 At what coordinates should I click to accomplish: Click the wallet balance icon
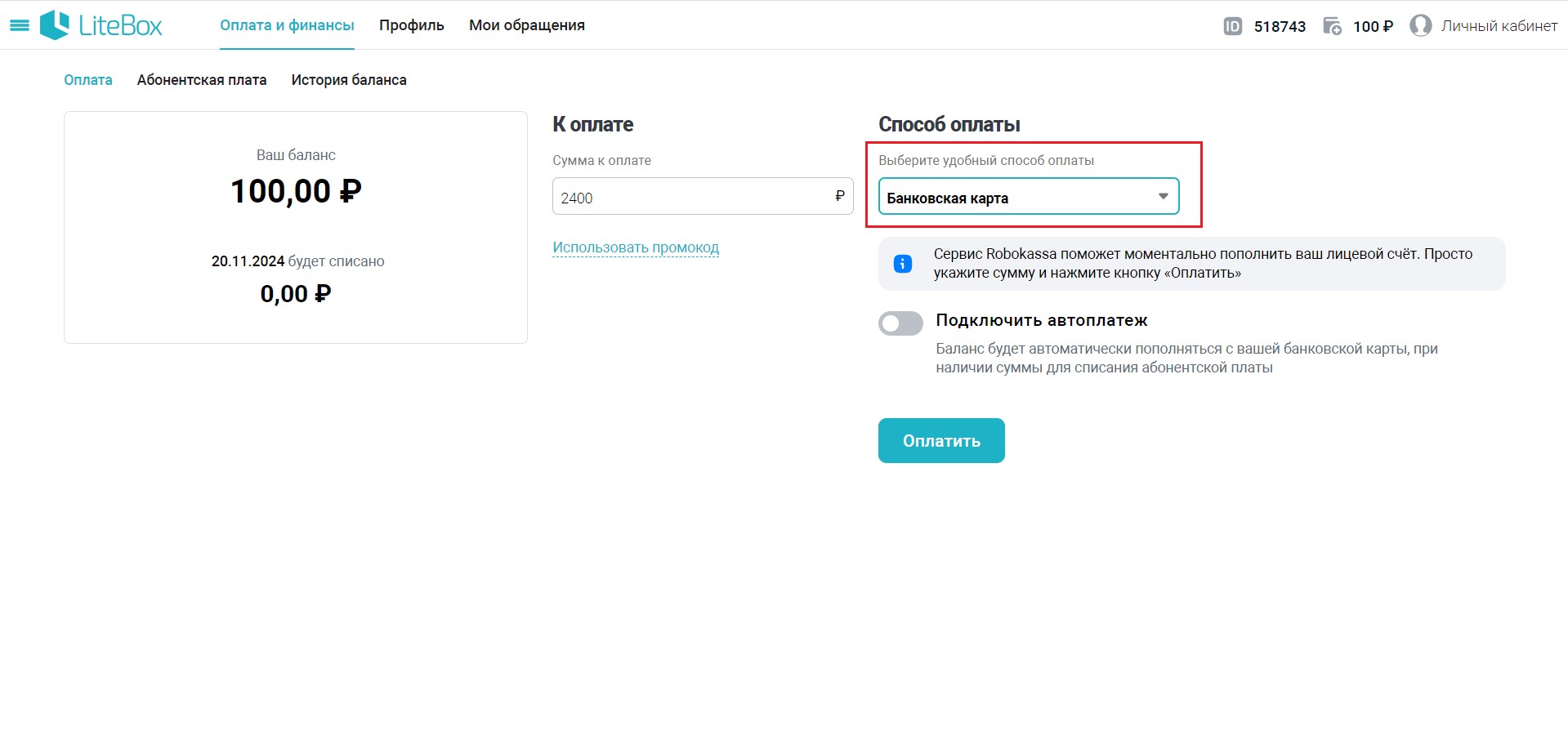click(x=1332, y=26)
